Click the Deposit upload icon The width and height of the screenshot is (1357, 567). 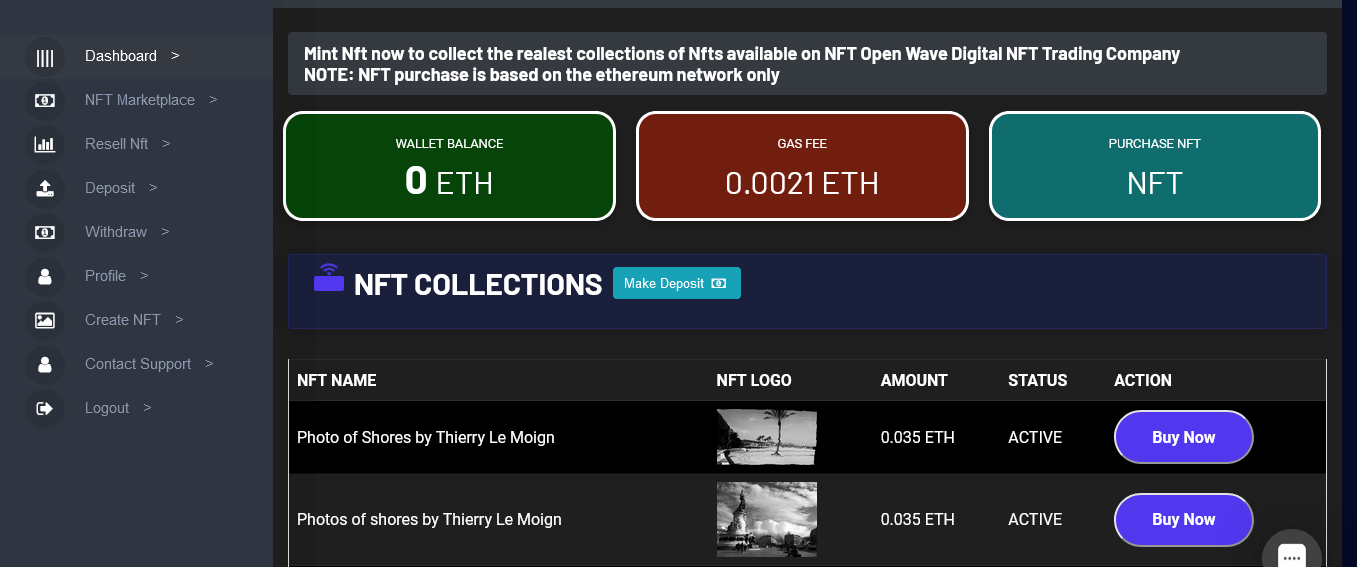tap(45, 189)
